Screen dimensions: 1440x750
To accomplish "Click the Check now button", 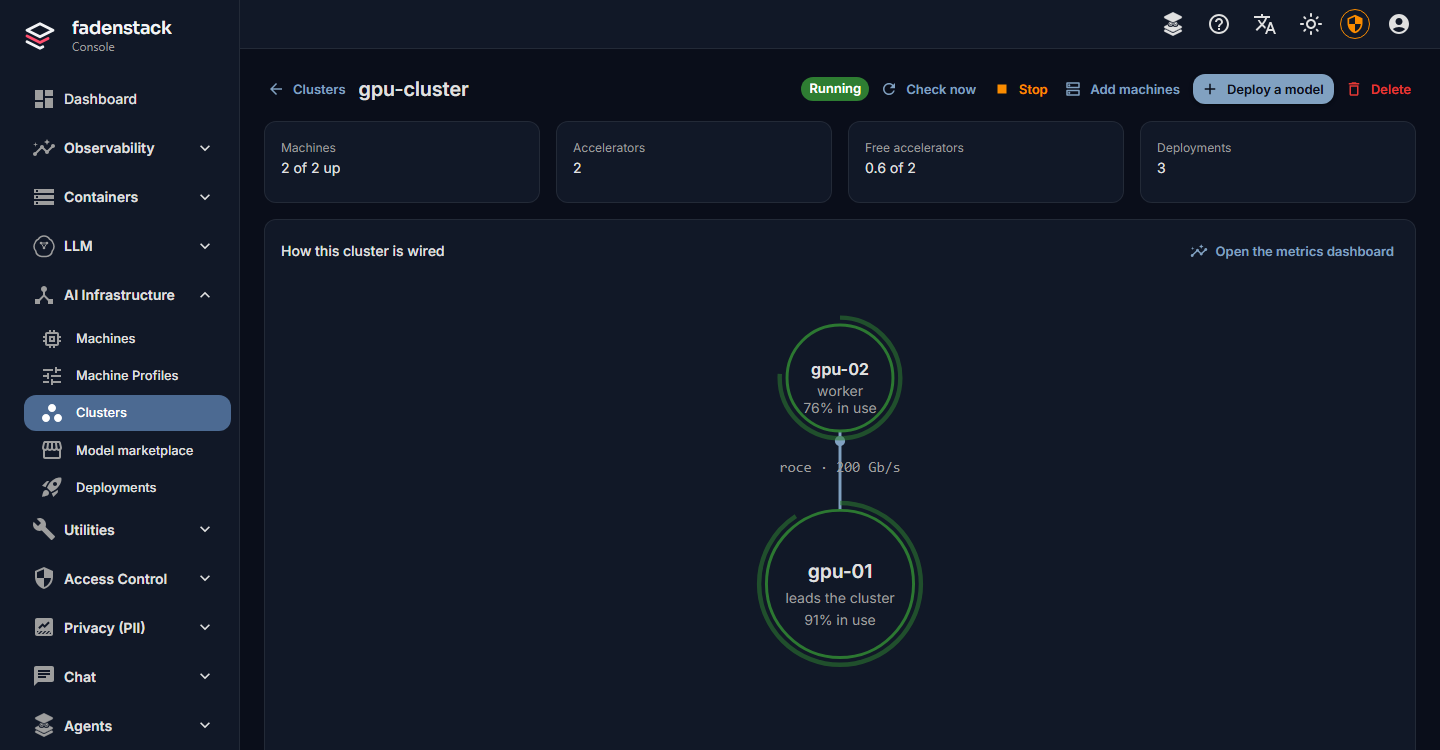I will click(929, 89).
